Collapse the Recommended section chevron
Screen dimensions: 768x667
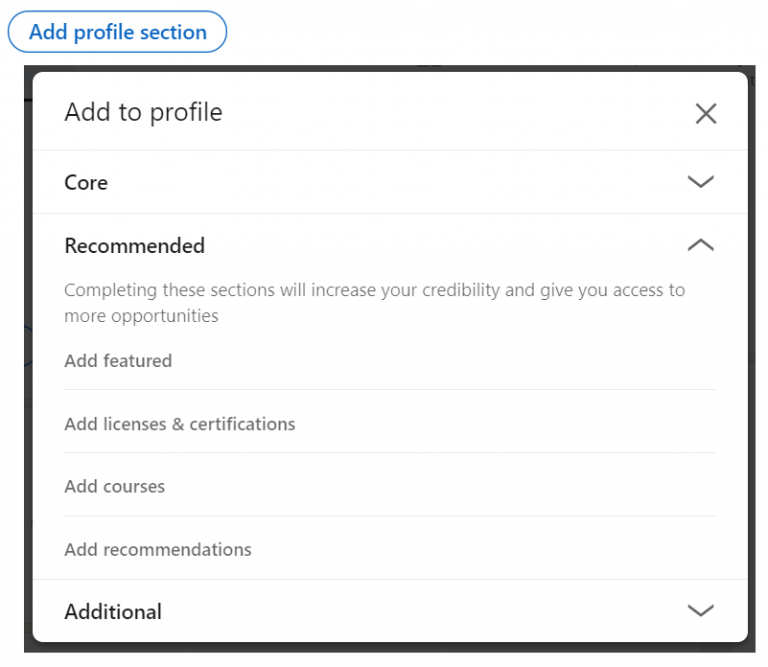(x=701, y=245)
